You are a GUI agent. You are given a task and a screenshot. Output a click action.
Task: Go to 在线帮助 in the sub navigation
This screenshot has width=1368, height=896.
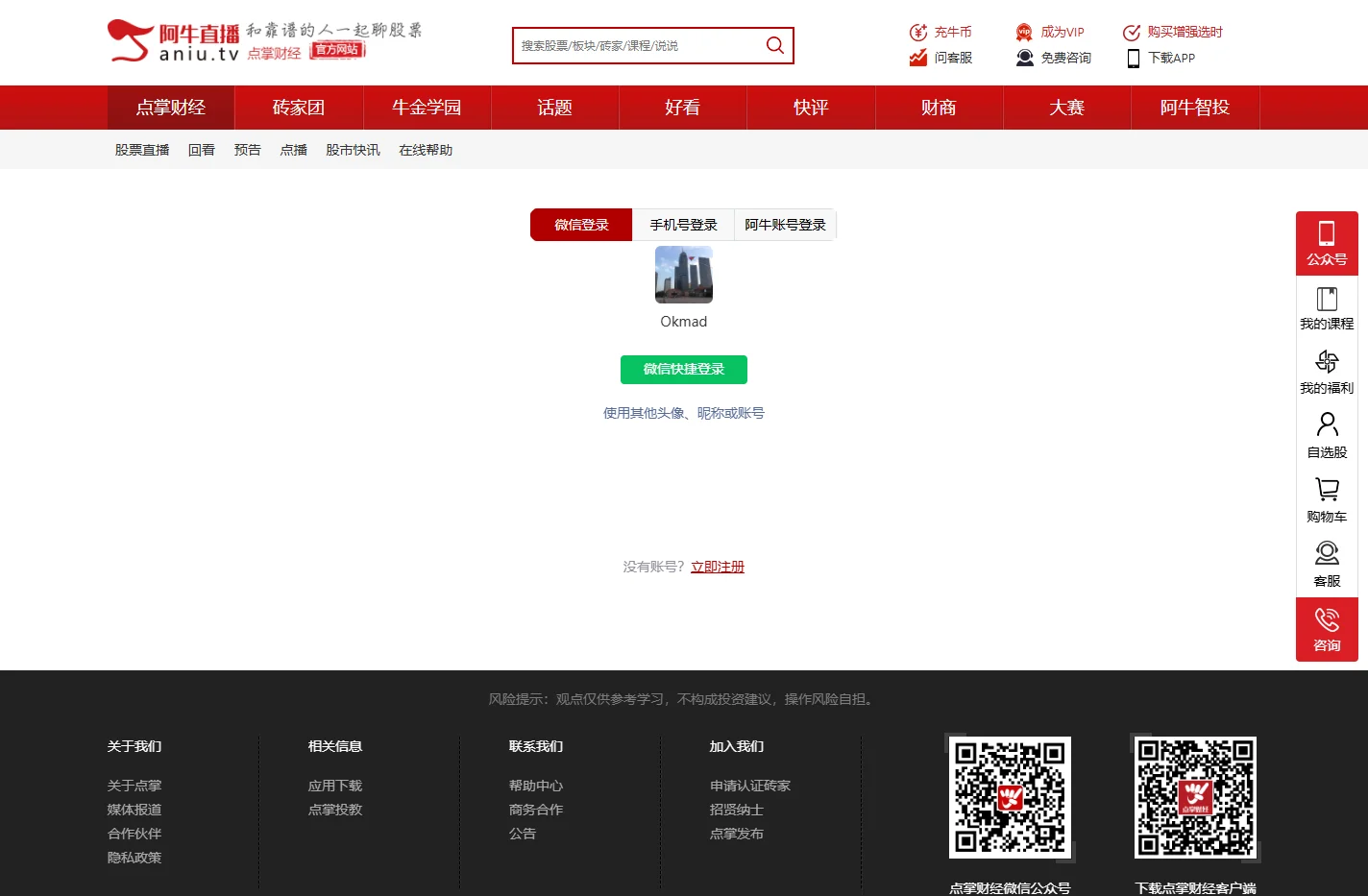click(426, 150)
